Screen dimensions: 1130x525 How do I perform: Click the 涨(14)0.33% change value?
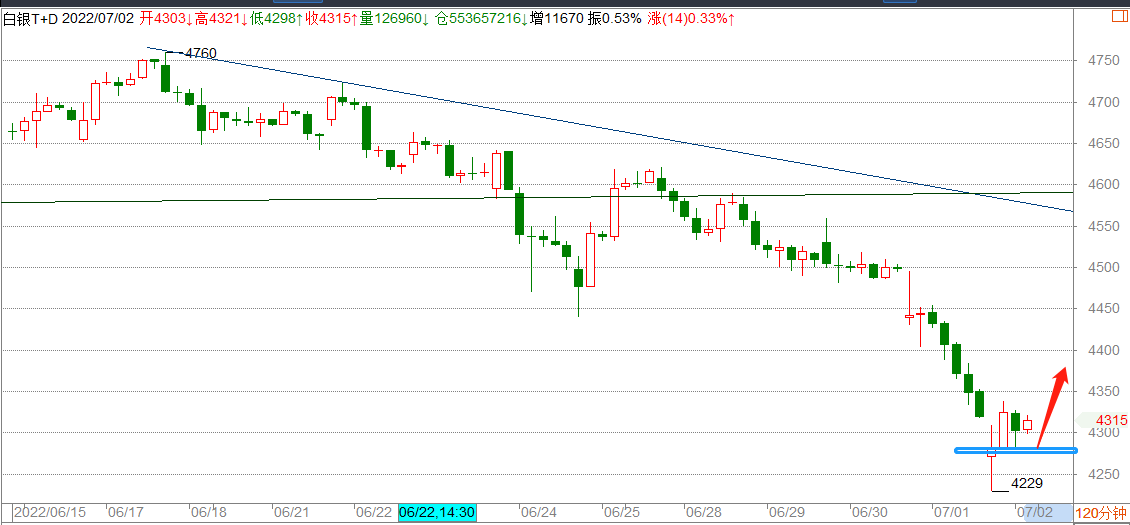pos(690,18)
